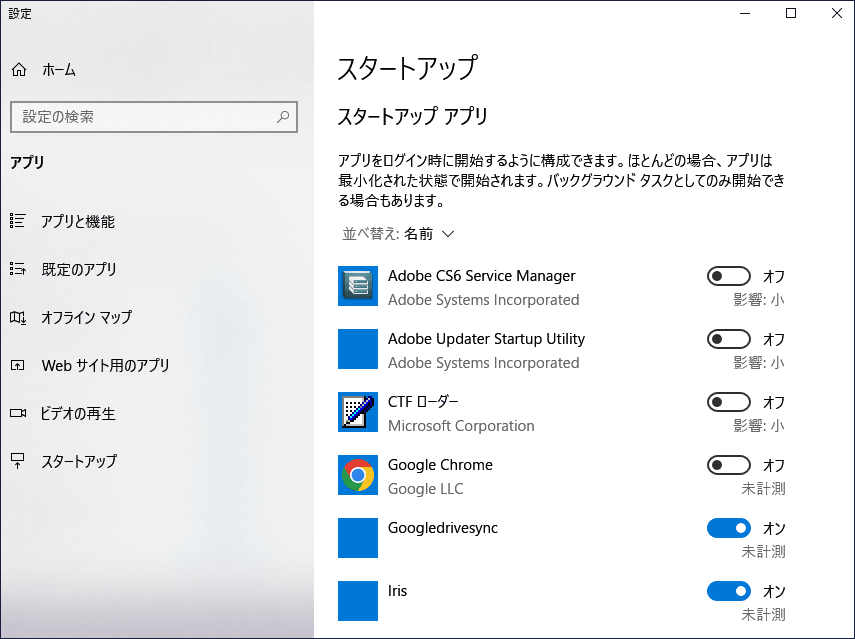Enable the Adobe CS6 Service Manager toggle

[729, 275]
